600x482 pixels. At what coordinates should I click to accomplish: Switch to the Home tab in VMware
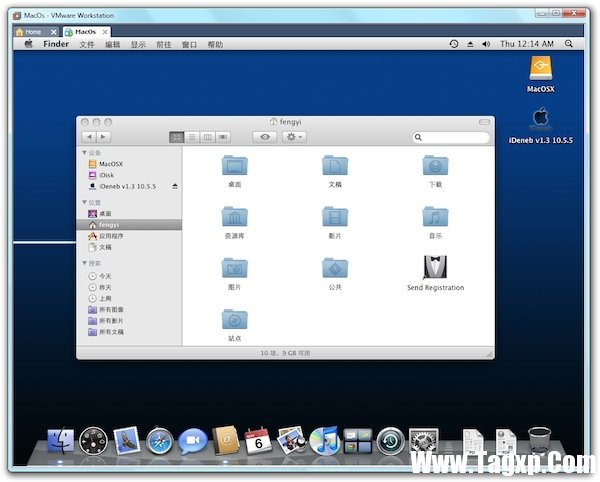[33, 32]
